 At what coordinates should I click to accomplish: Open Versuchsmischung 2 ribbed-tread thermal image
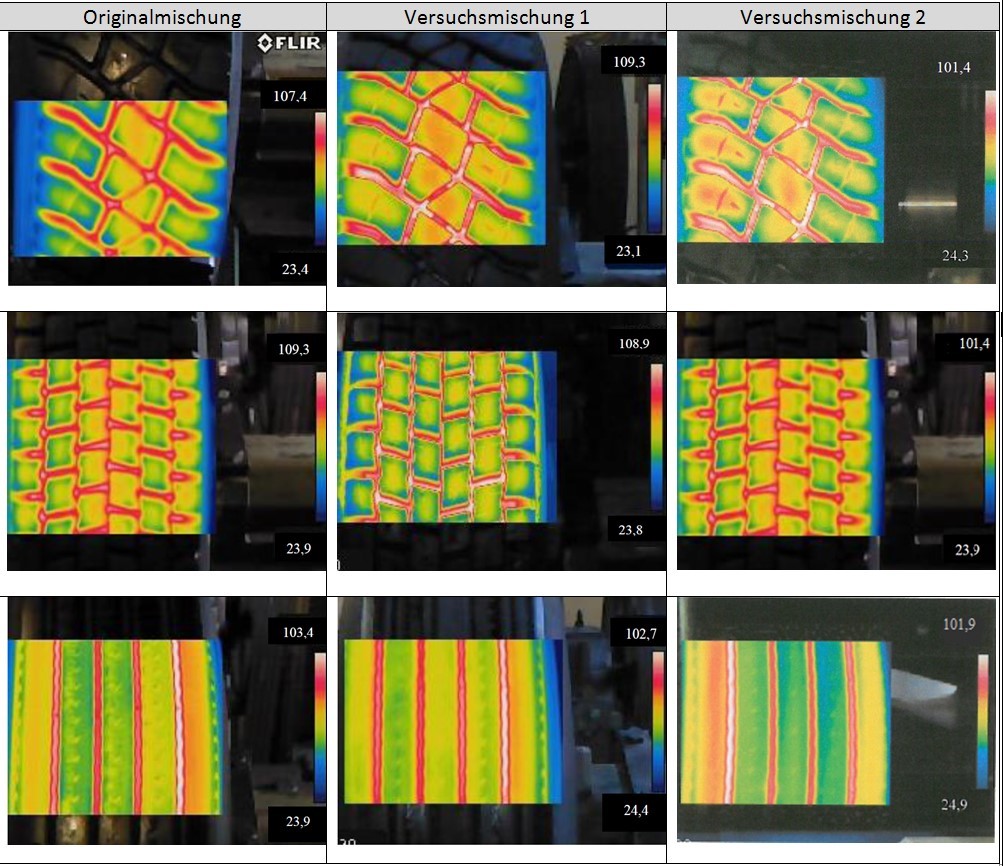pos(837,720)
